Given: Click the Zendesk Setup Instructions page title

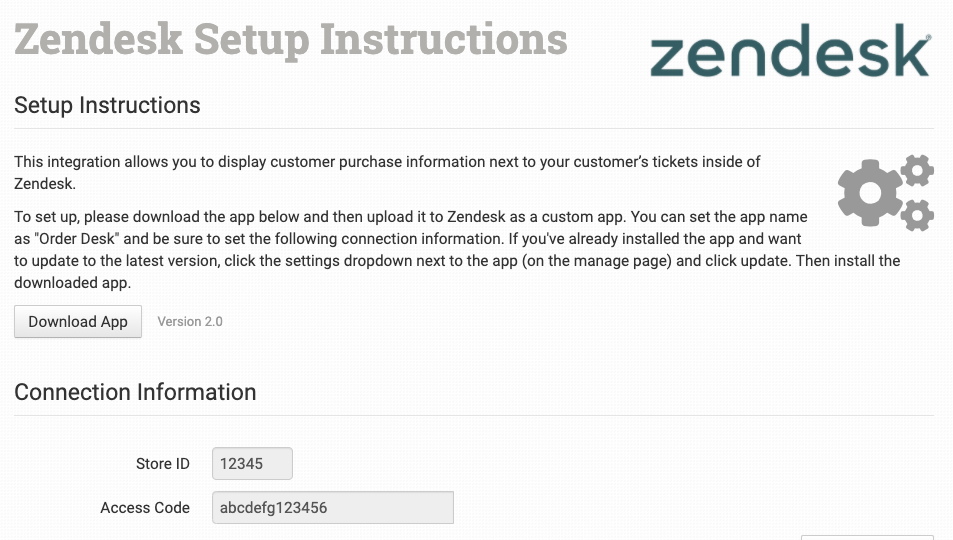Looking at the screenshot, I should [x=291, y=40].
